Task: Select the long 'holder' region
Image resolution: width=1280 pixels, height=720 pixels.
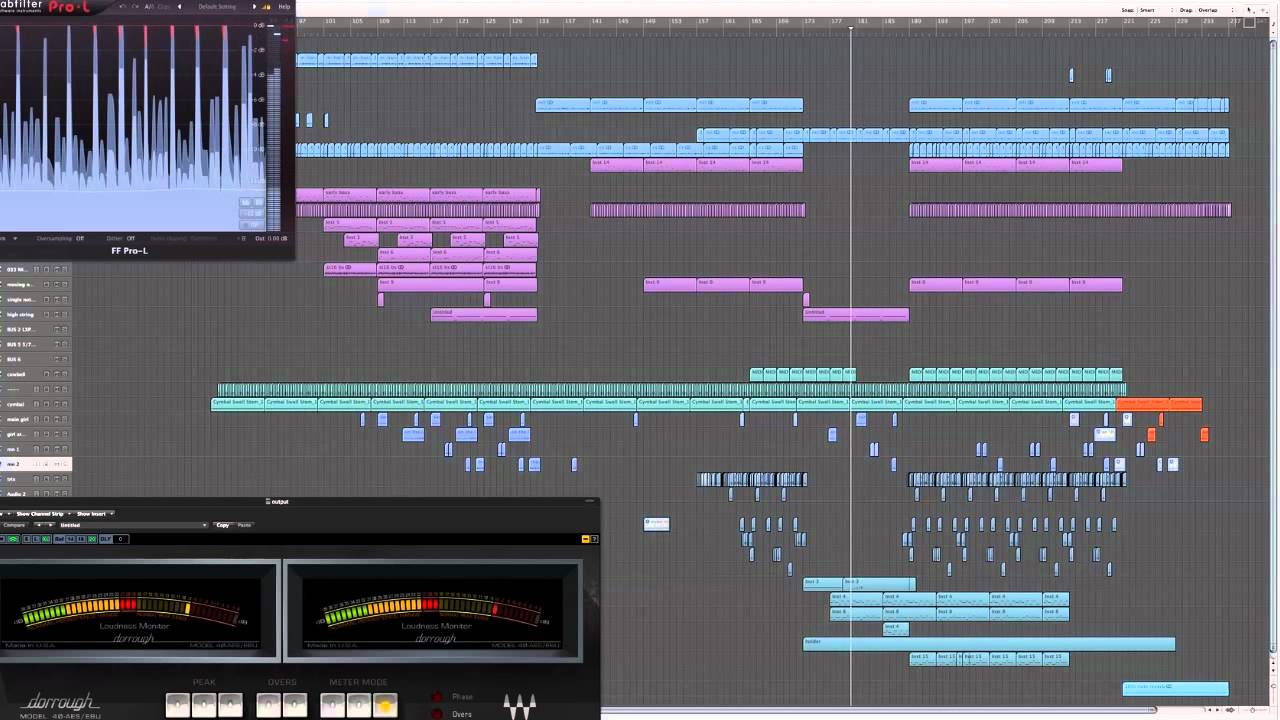Action: coord(989,644)
